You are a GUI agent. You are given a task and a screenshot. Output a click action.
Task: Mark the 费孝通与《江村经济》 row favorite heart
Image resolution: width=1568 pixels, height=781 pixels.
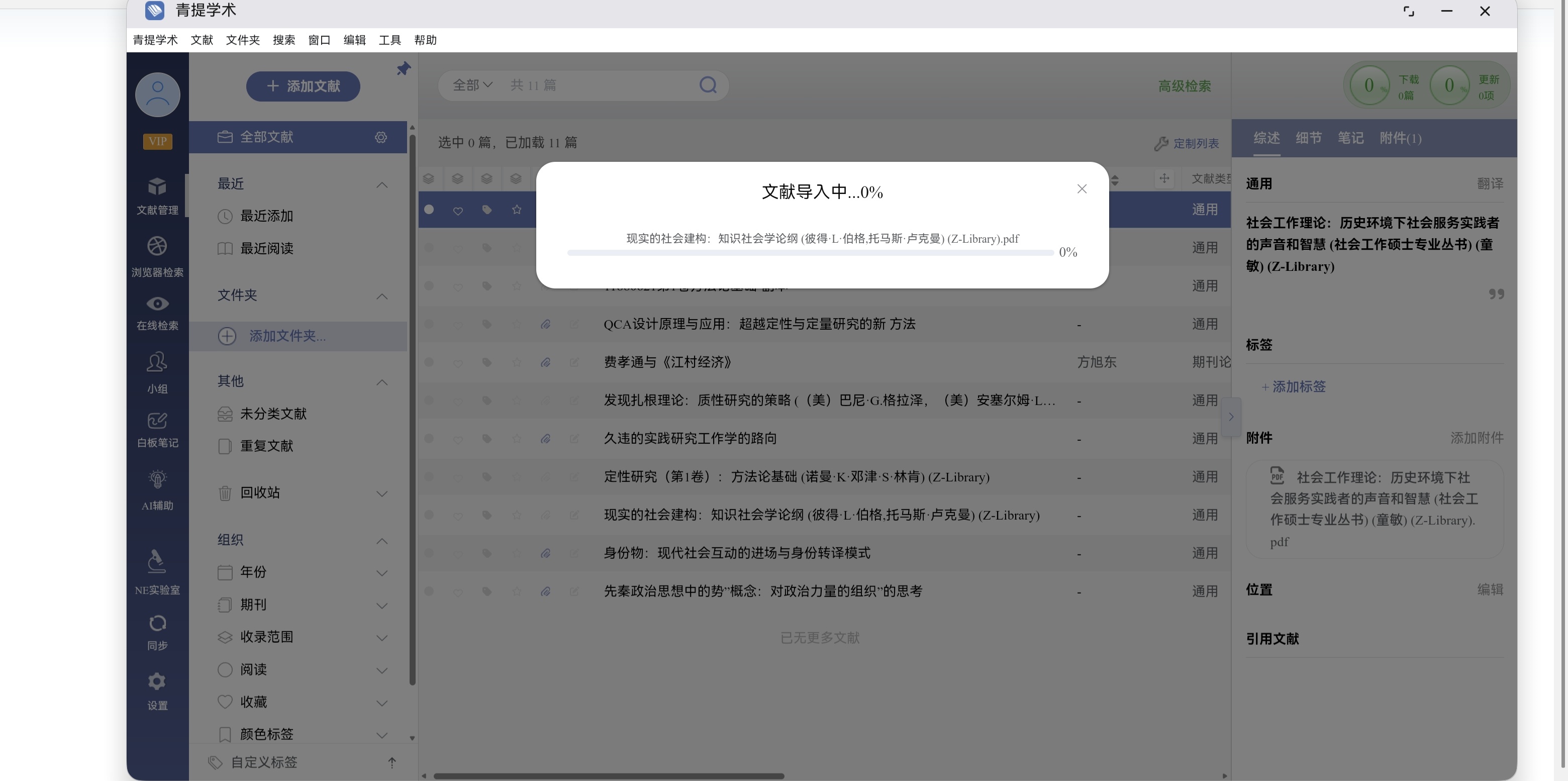(458, 363)
